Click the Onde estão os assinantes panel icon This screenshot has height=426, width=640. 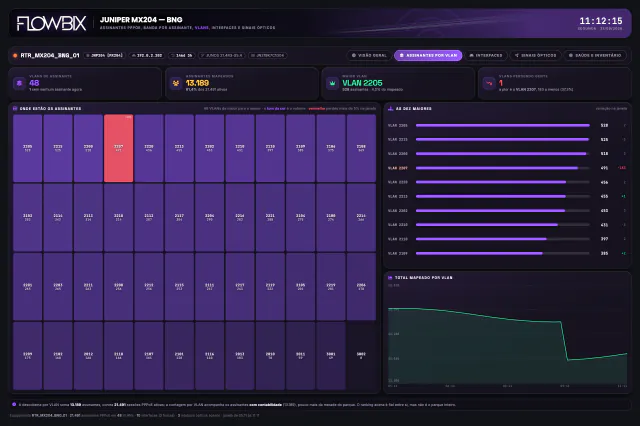point(15,109)
